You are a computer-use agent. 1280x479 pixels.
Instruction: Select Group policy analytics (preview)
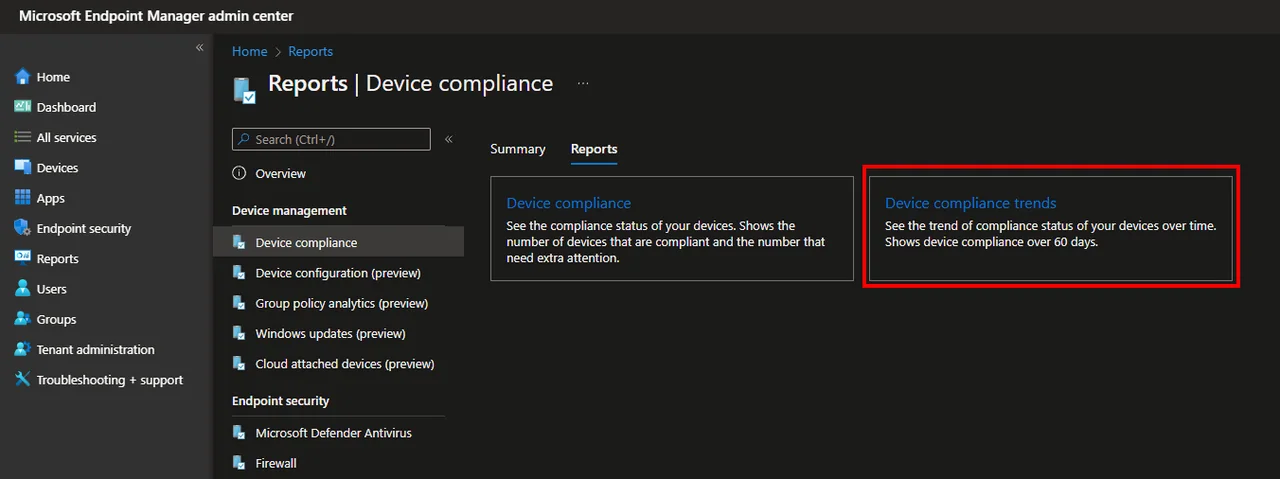click(x=341, y=303)
